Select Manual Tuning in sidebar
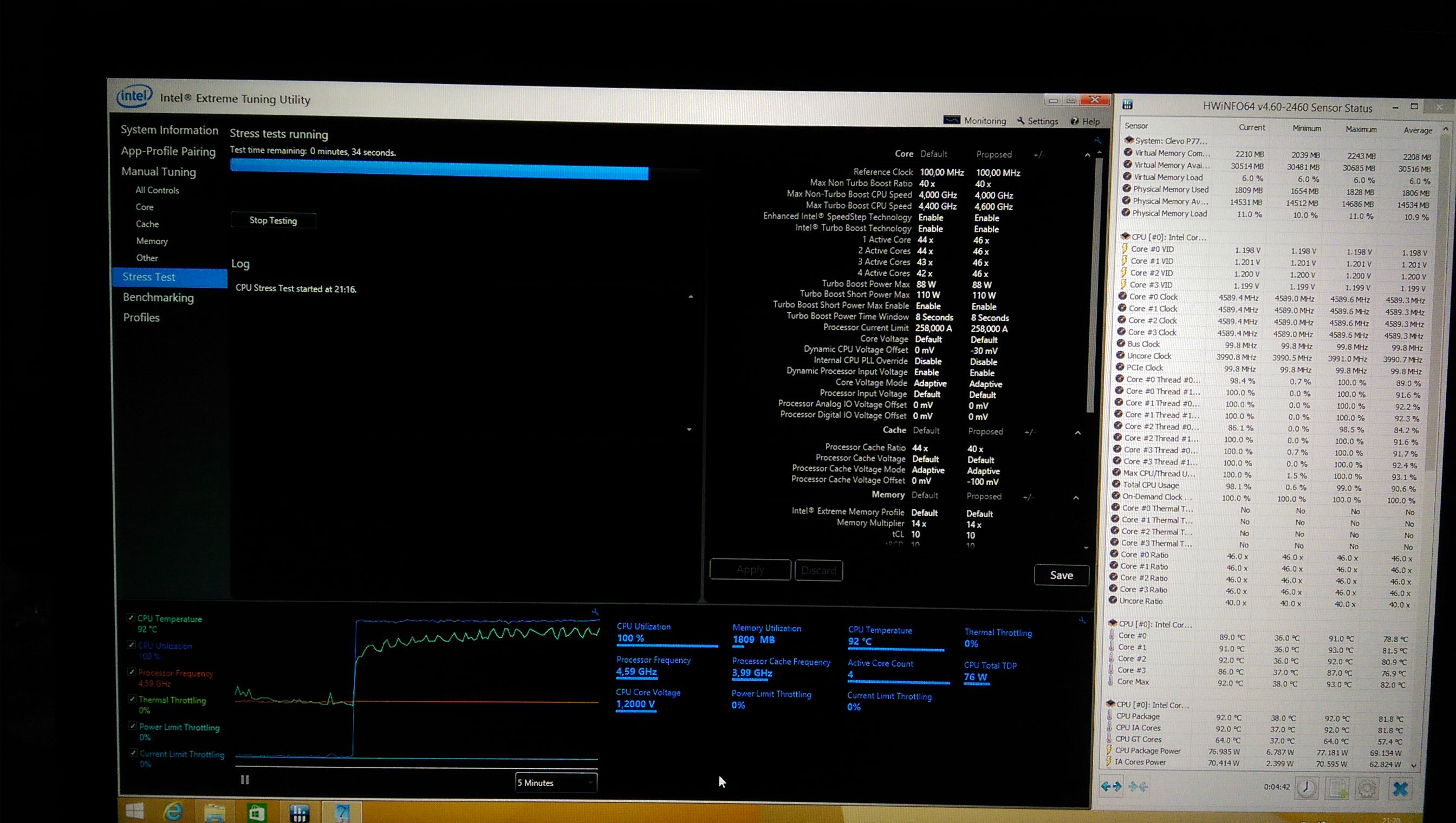This screenshot has width=1456, height=823. click(158, 171)
